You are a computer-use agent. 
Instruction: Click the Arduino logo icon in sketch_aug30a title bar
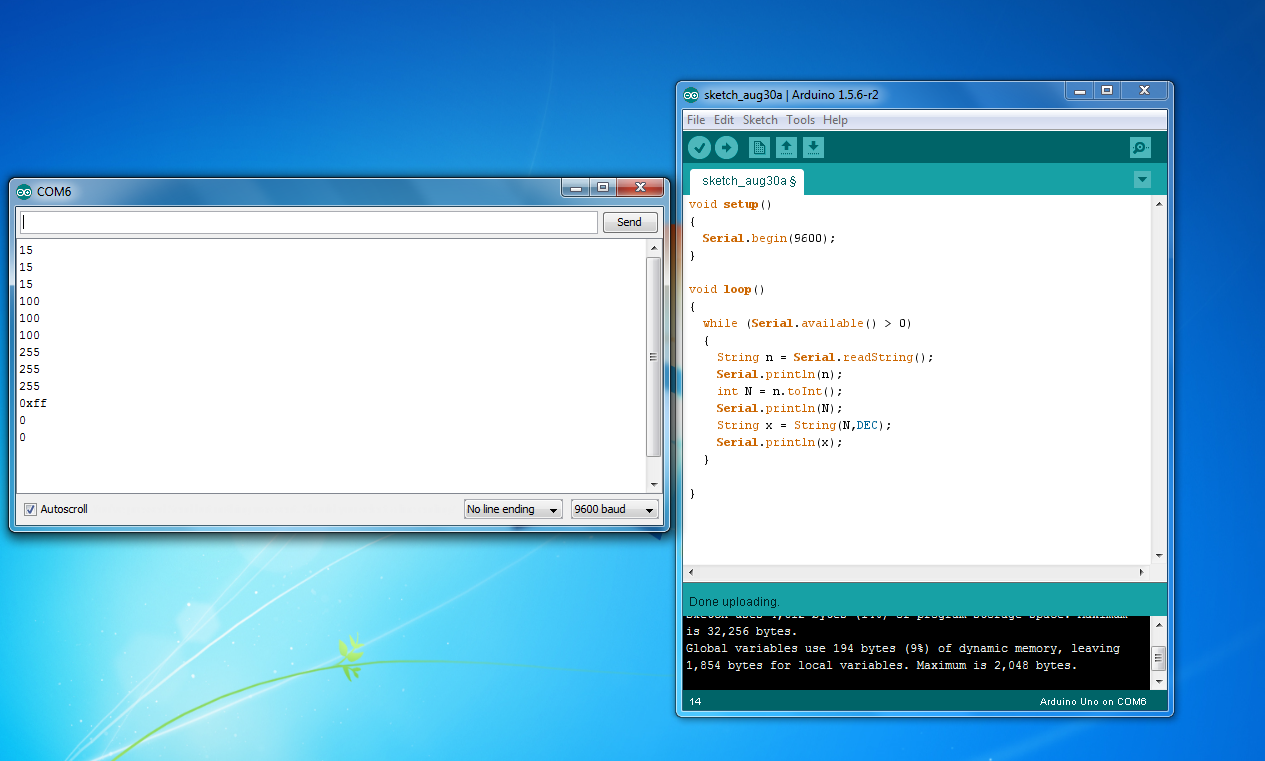click(691, 95)
